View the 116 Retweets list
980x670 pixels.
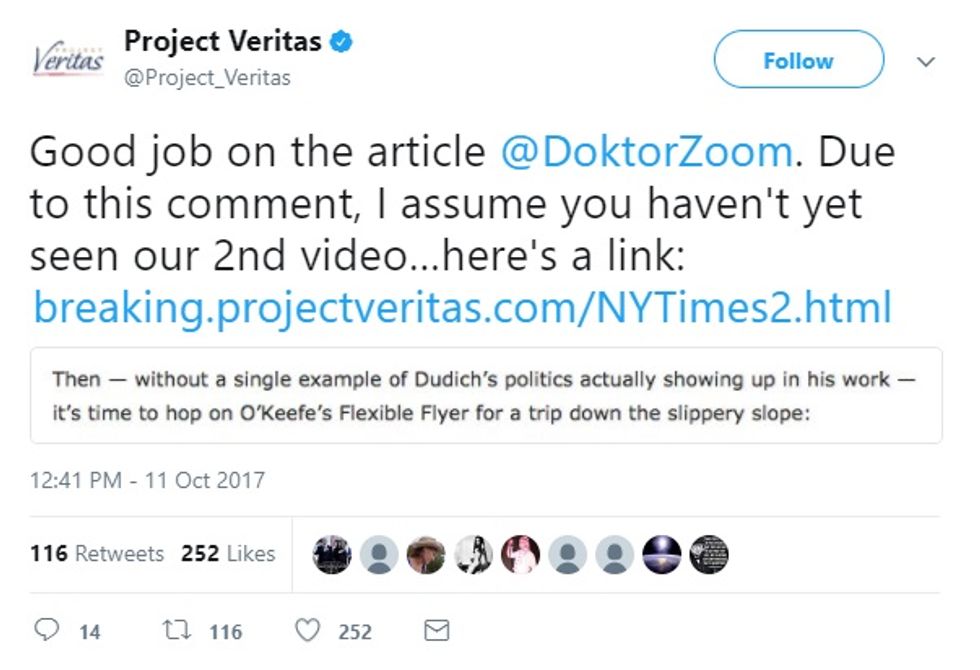pyautogui.click(x=97, y=553)
